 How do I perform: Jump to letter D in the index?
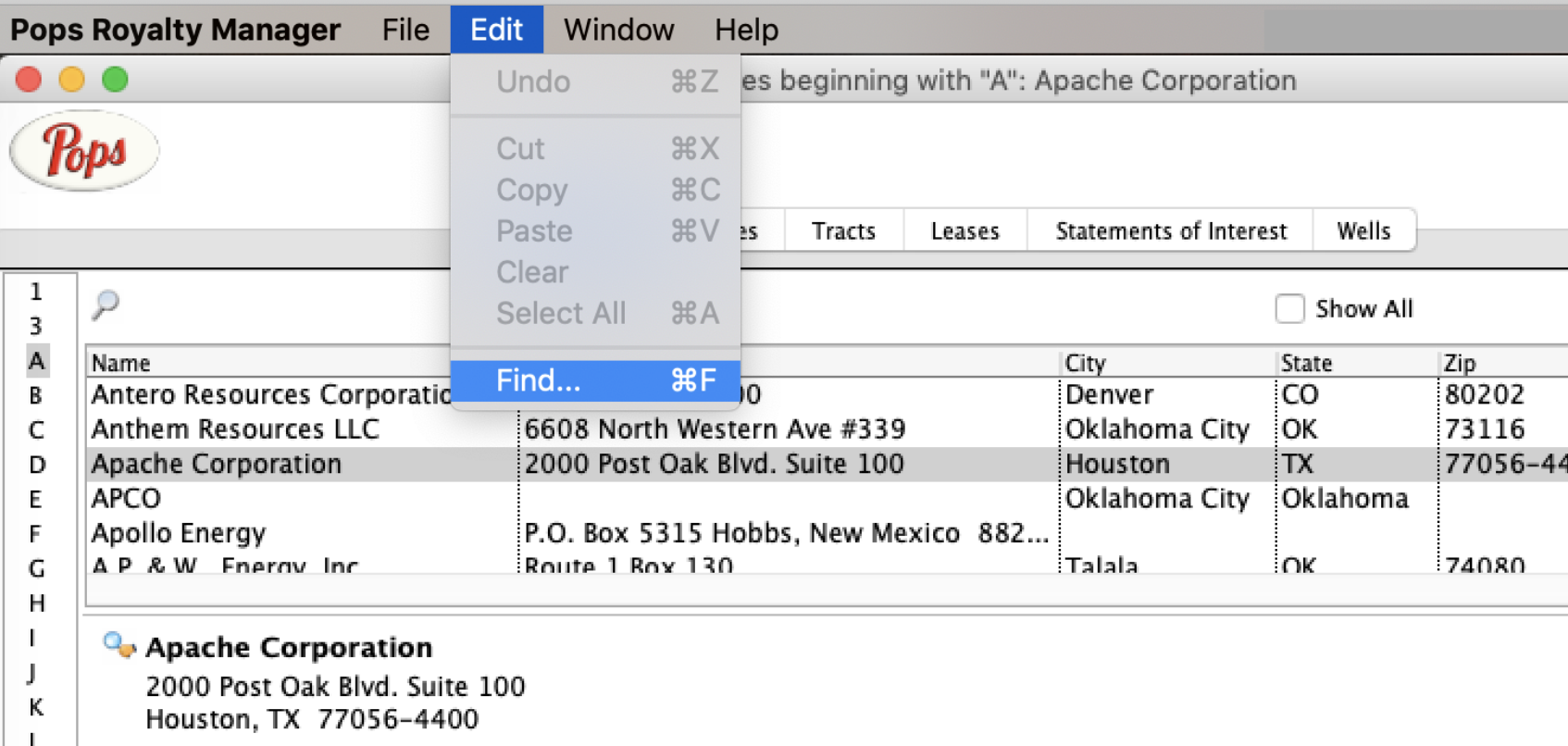point(36,465)
